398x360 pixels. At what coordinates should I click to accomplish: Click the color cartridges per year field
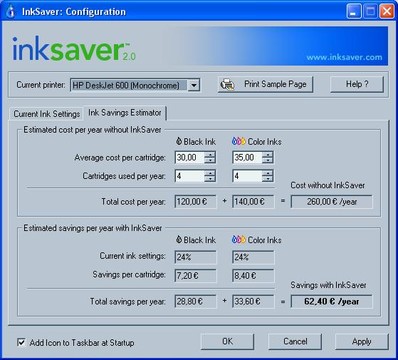247,176
